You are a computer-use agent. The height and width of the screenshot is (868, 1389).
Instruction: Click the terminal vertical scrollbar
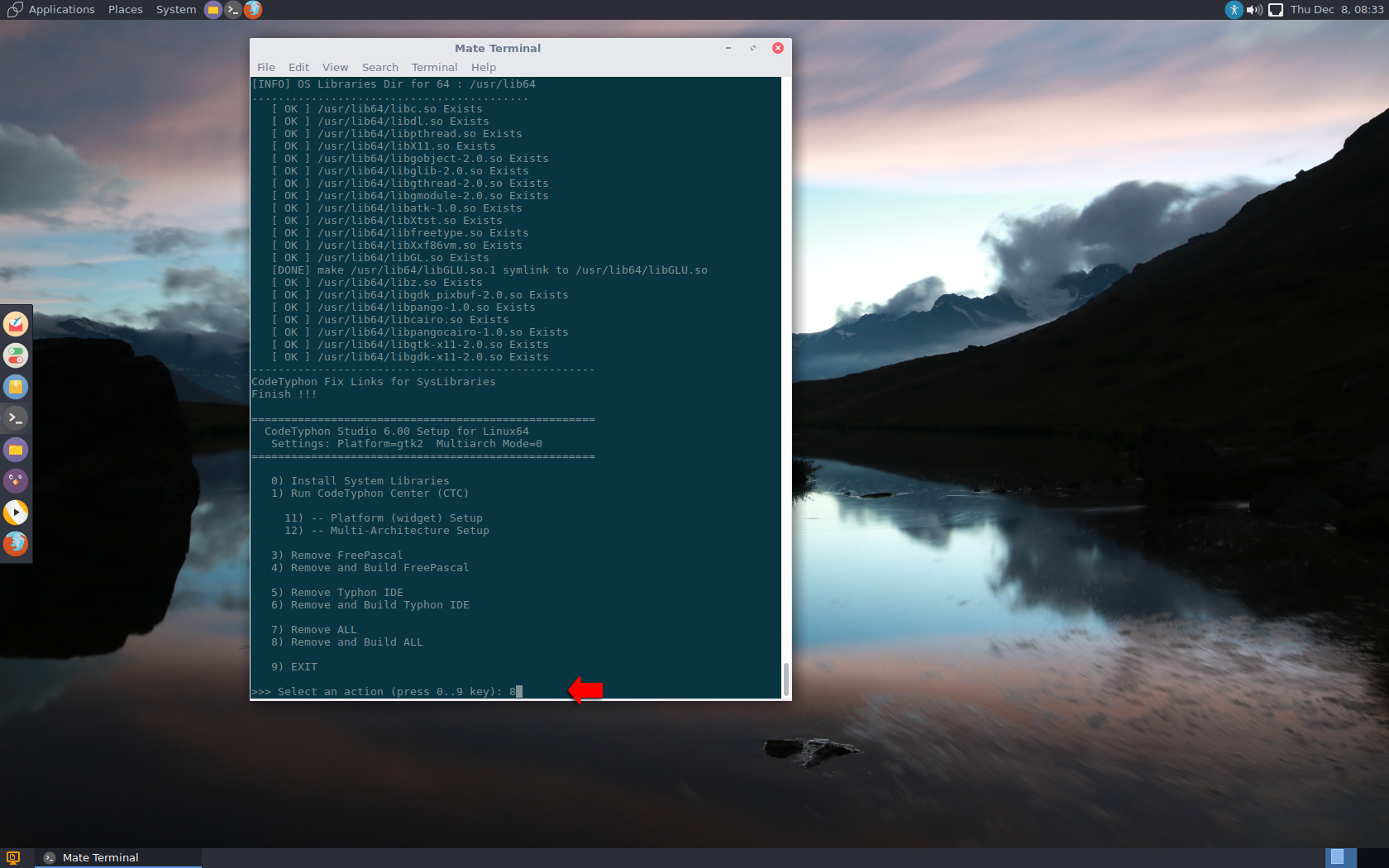coord(785,680)
